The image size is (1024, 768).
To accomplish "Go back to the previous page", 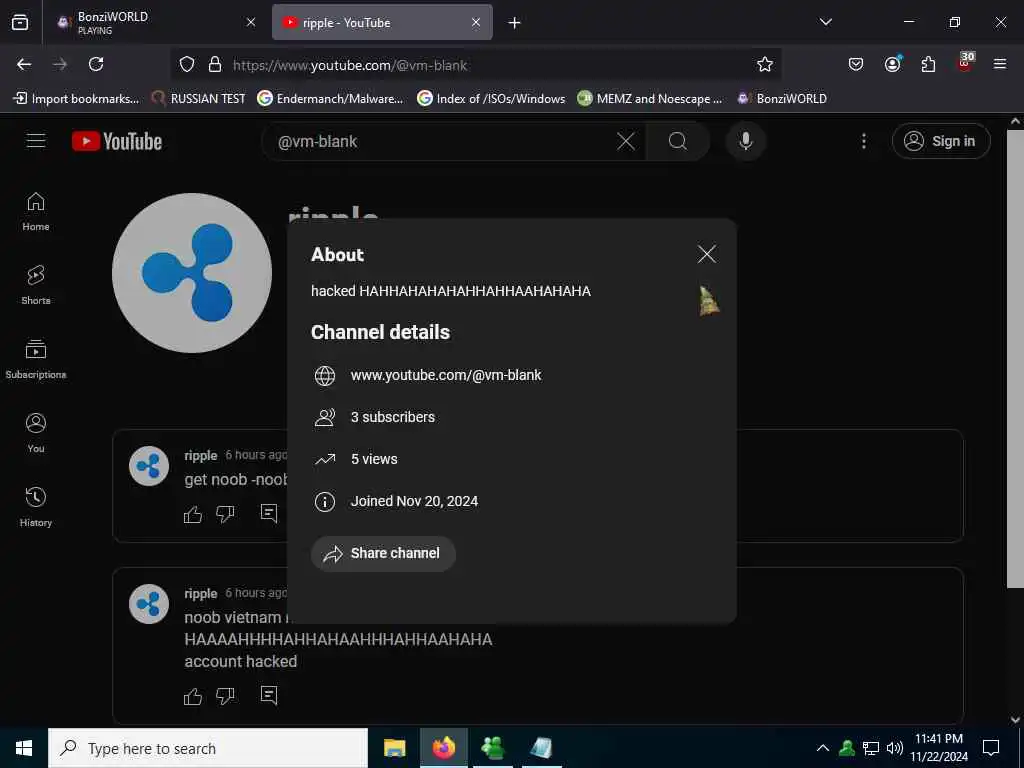I will click(x=24, y=64).
